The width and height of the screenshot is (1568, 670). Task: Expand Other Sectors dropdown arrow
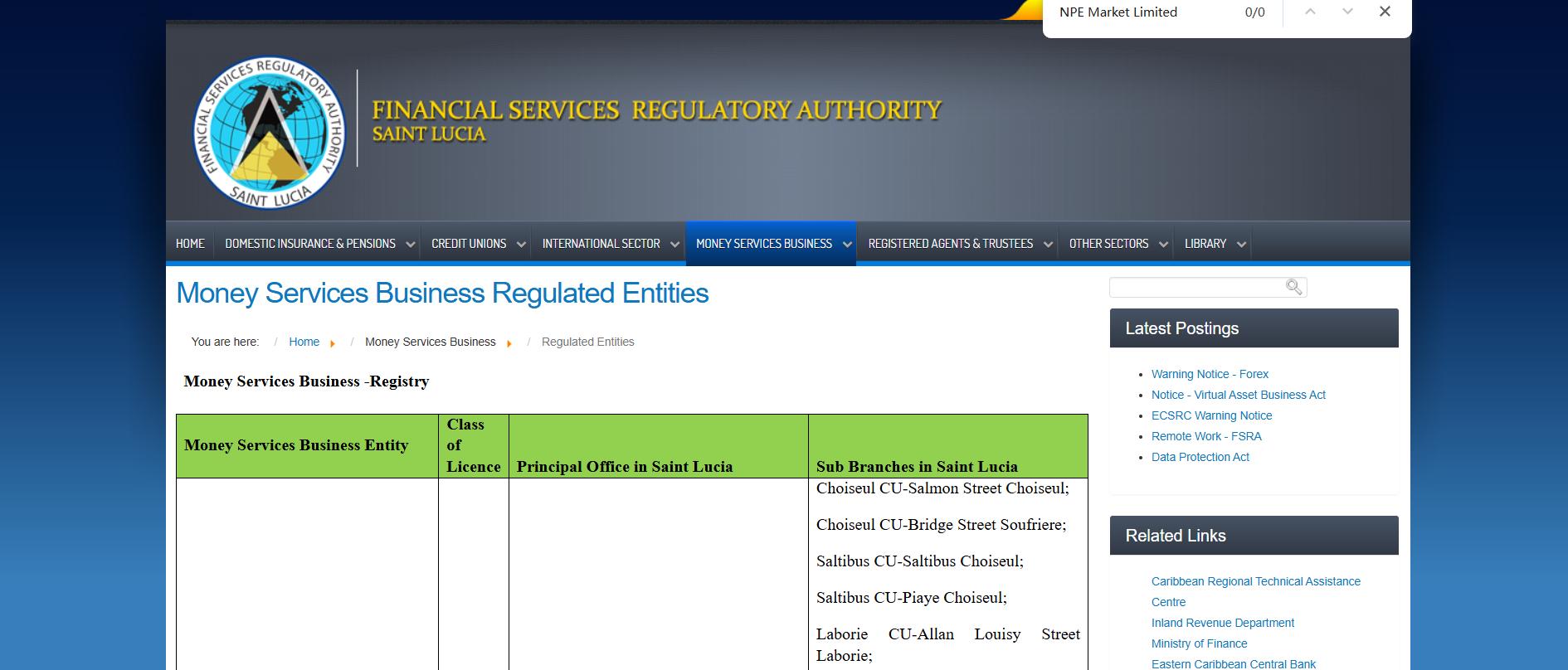pyautogui.click(x=1163, y=245)
